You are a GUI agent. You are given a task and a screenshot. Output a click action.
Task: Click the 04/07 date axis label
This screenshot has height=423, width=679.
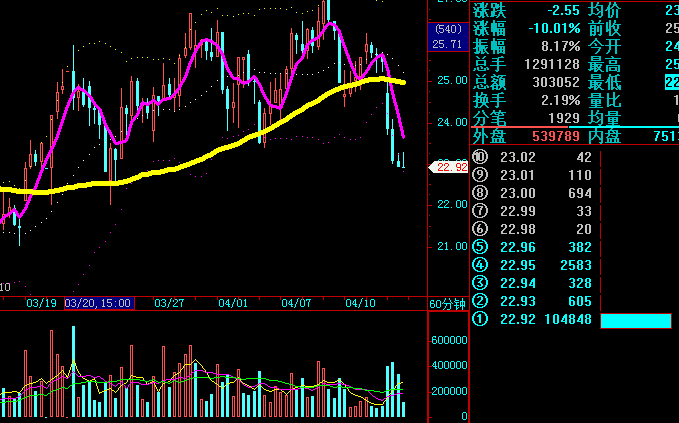click(296, 303)
